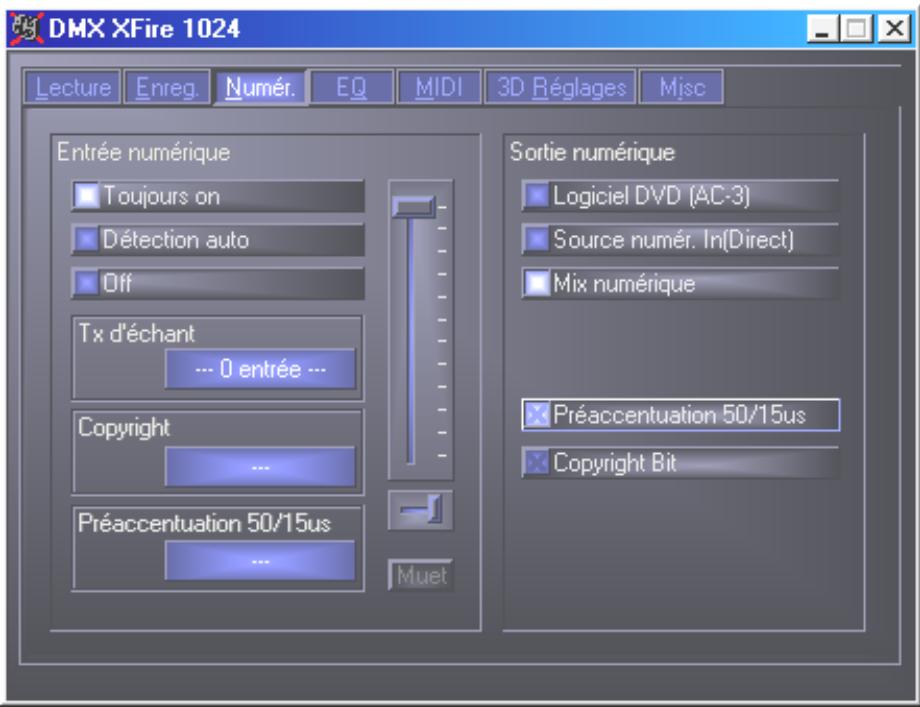Open the EQ tab

point(351,87)
